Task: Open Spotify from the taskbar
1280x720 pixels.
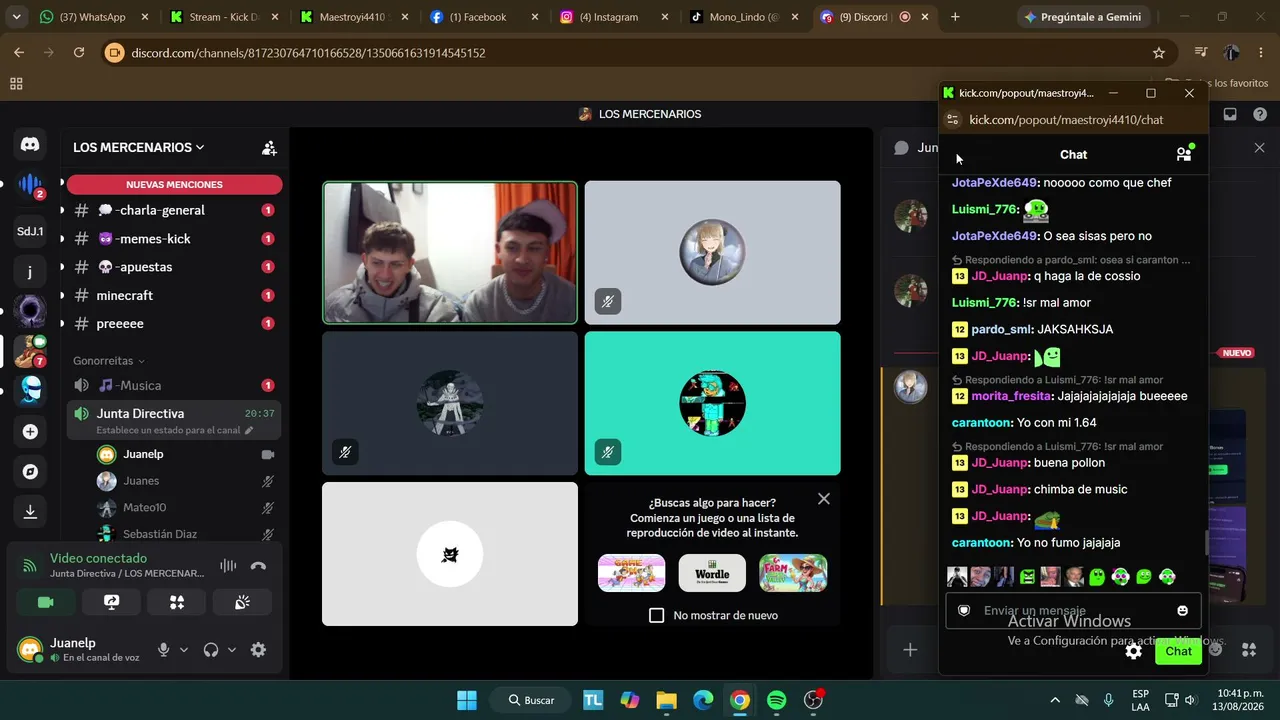Action: (777, 700)
